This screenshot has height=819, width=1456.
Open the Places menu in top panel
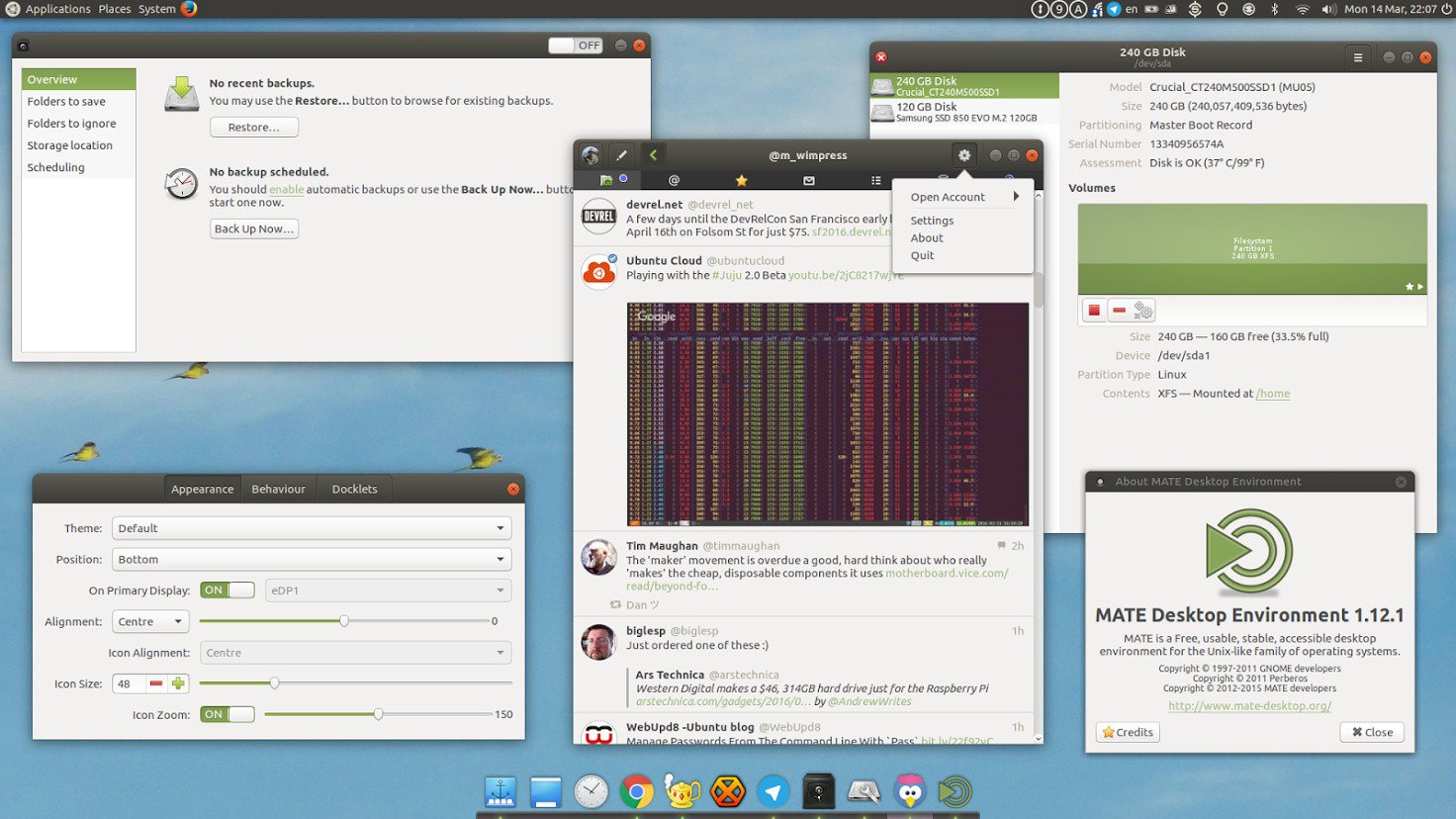pyautogui.click(x=115, y=9)
